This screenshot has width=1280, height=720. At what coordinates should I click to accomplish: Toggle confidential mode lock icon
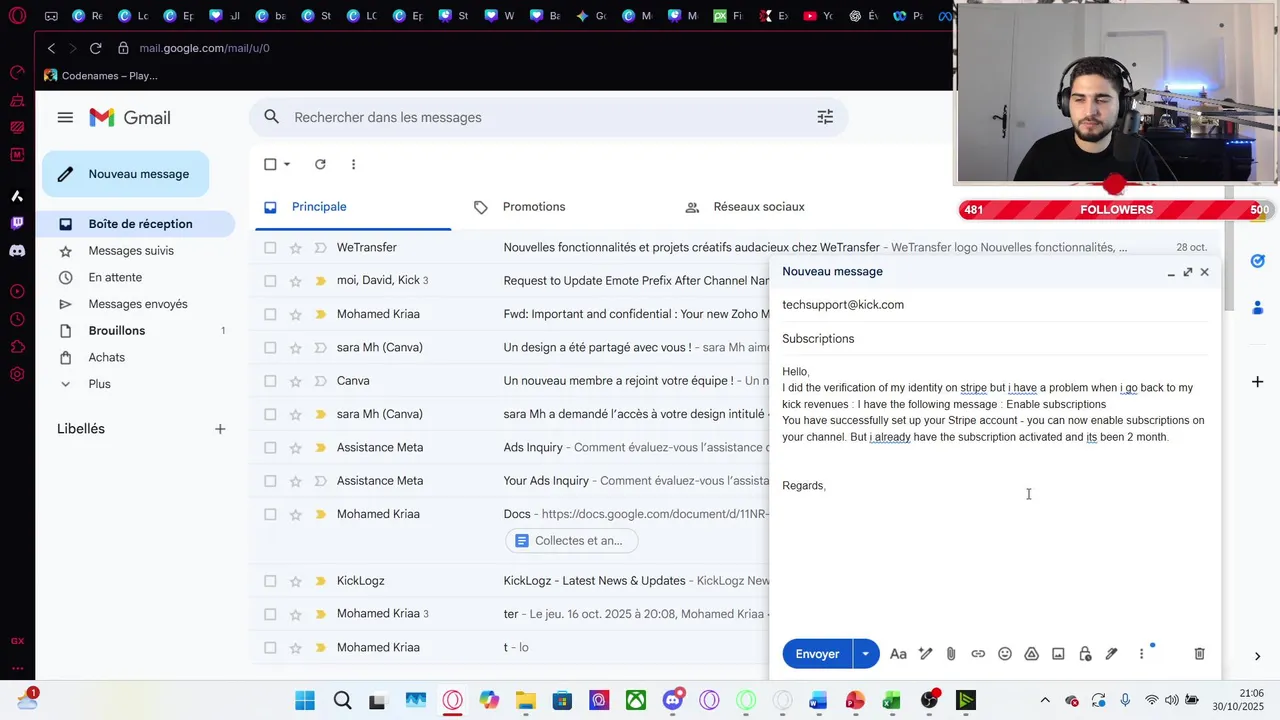click(1085, 654)
